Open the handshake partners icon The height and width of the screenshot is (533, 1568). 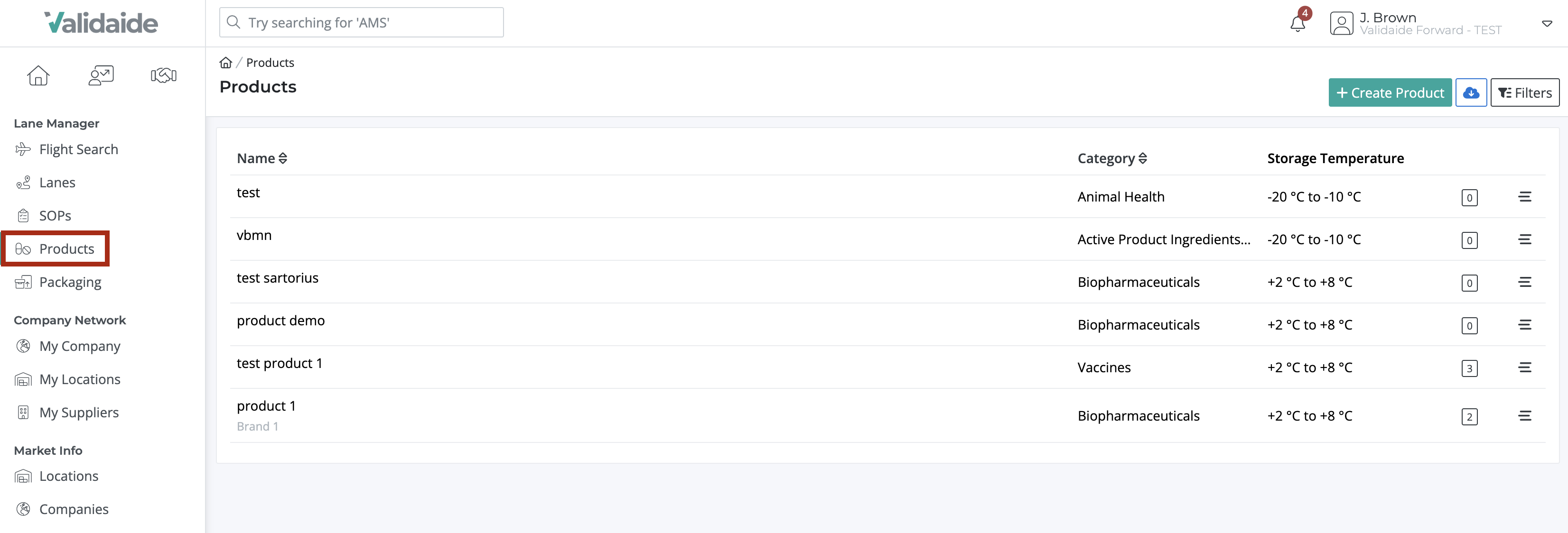(163, 75)
